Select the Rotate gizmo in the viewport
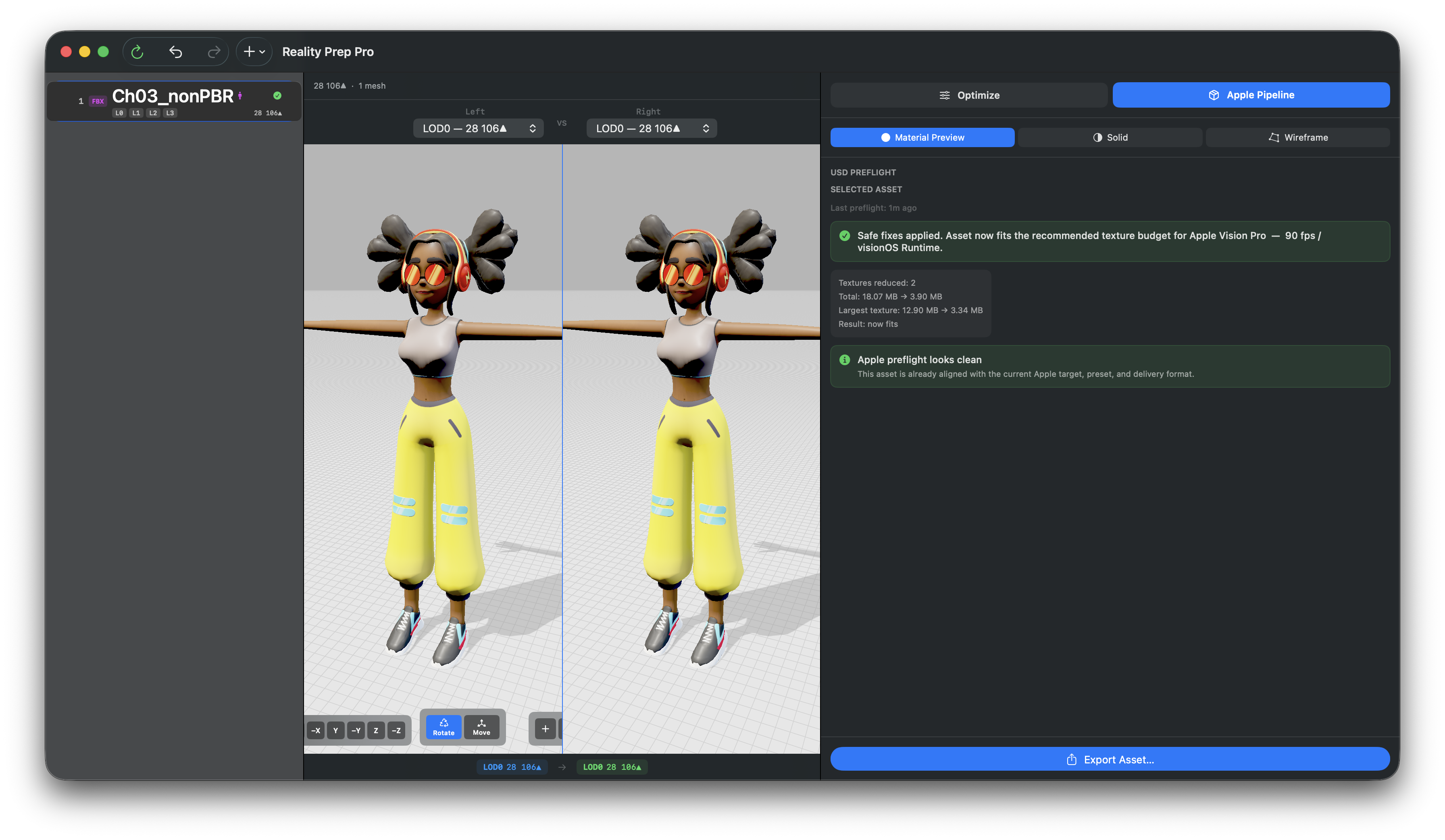1445x840 pixels. [443, 728]
